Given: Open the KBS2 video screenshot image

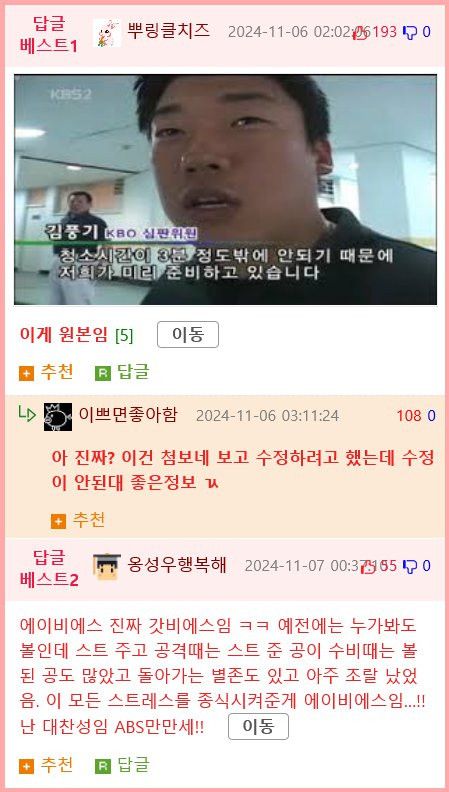Looking at the screenshot, I should tap(225, 190).
